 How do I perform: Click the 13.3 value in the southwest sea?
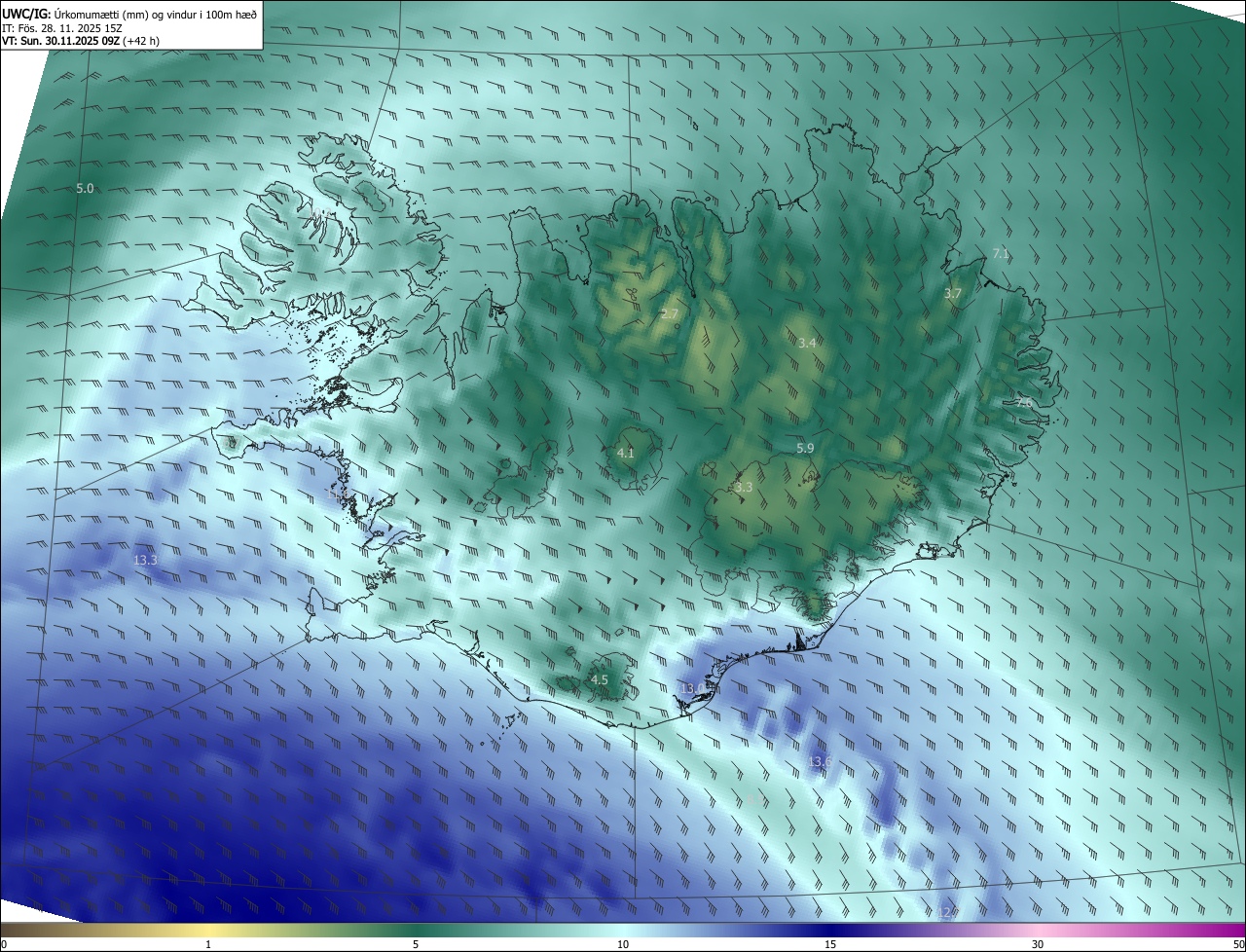click(145, 561)
